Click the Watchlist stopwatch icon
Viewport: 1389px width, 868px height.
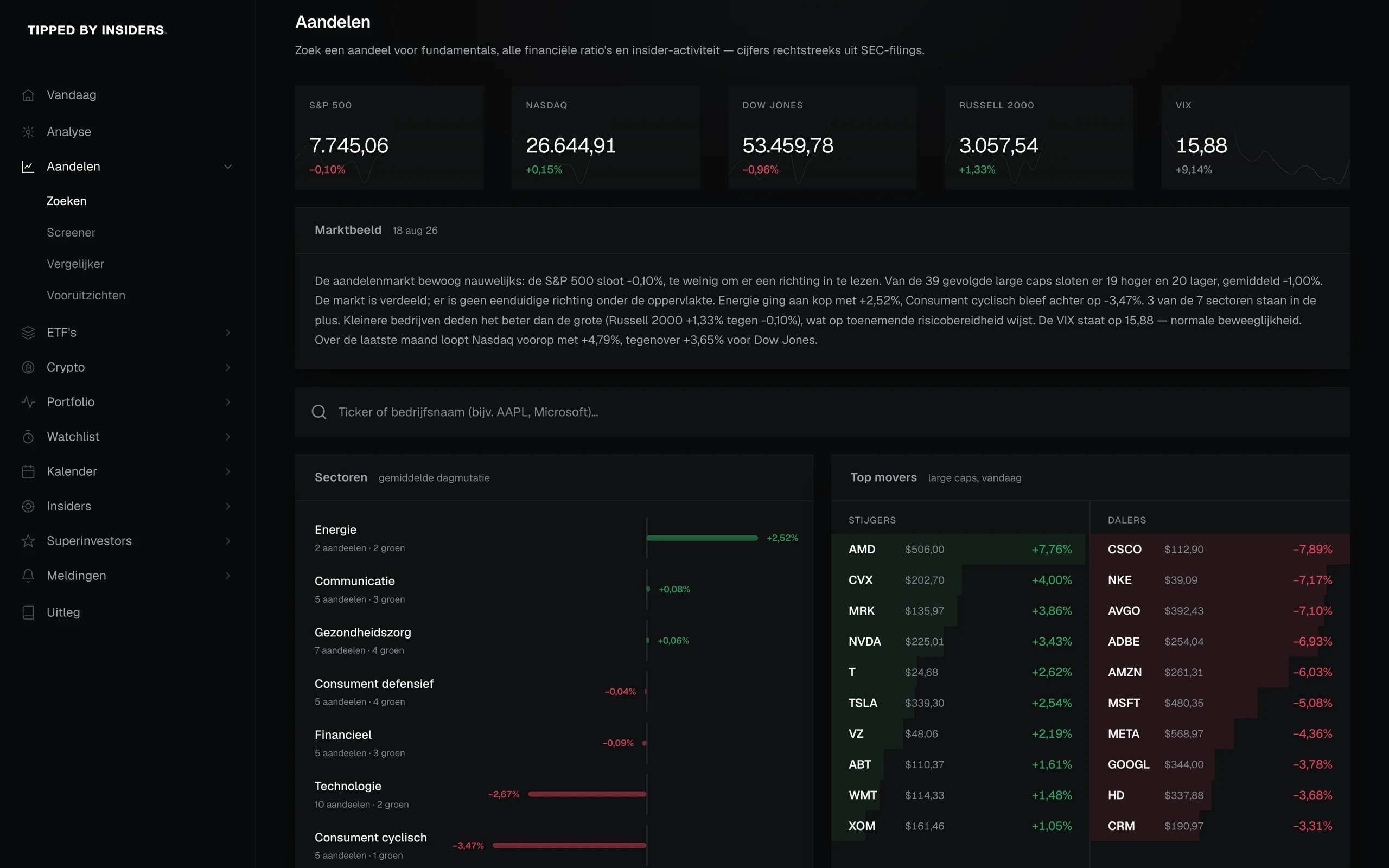(28, 437)
